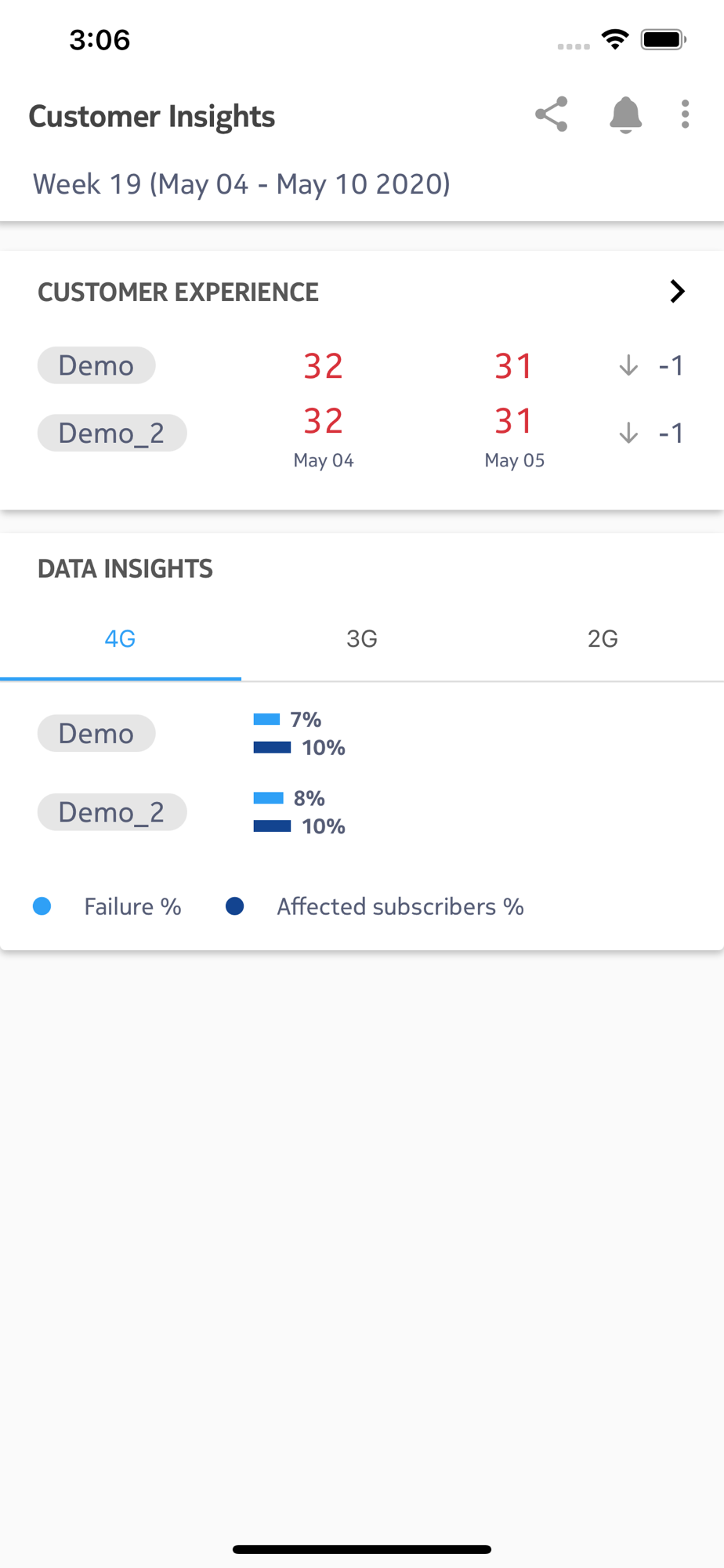Viewport: 724px width, 1568px height.
Task: Tap down arrow beside Demo_2 change
Action: 628,433
